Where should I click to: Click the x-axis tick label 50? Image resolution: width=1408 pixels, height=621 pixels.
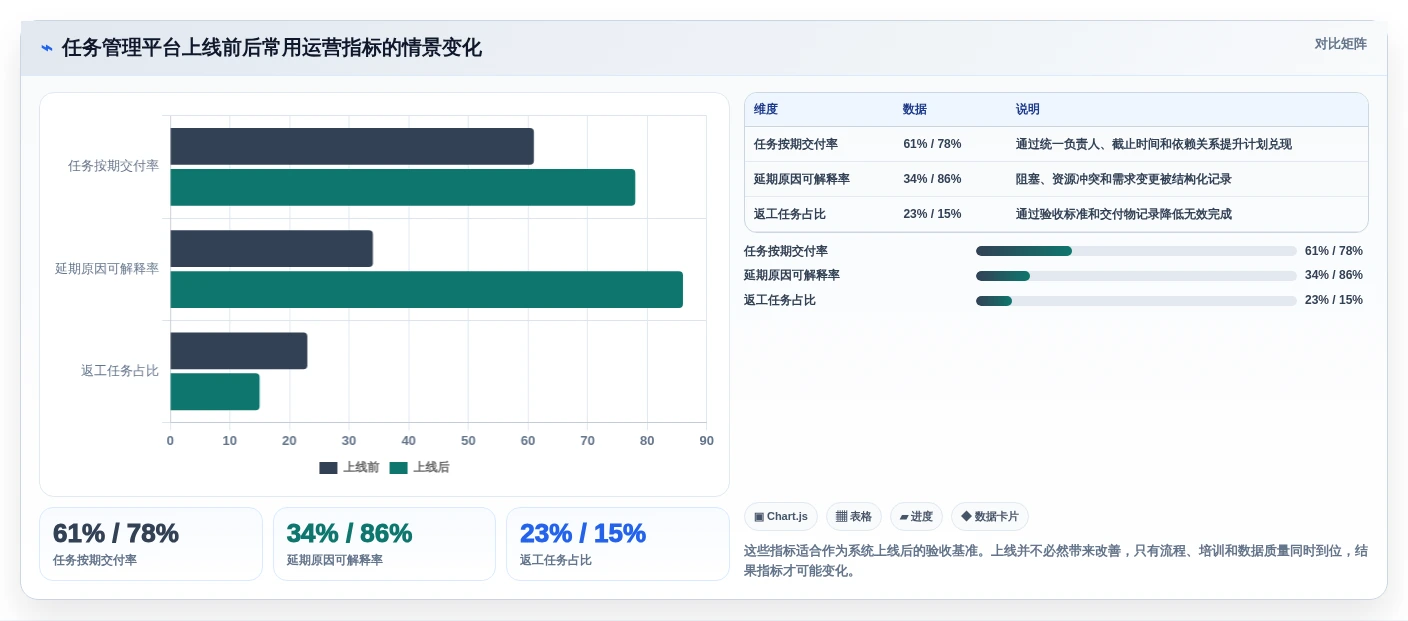[468, 440]
